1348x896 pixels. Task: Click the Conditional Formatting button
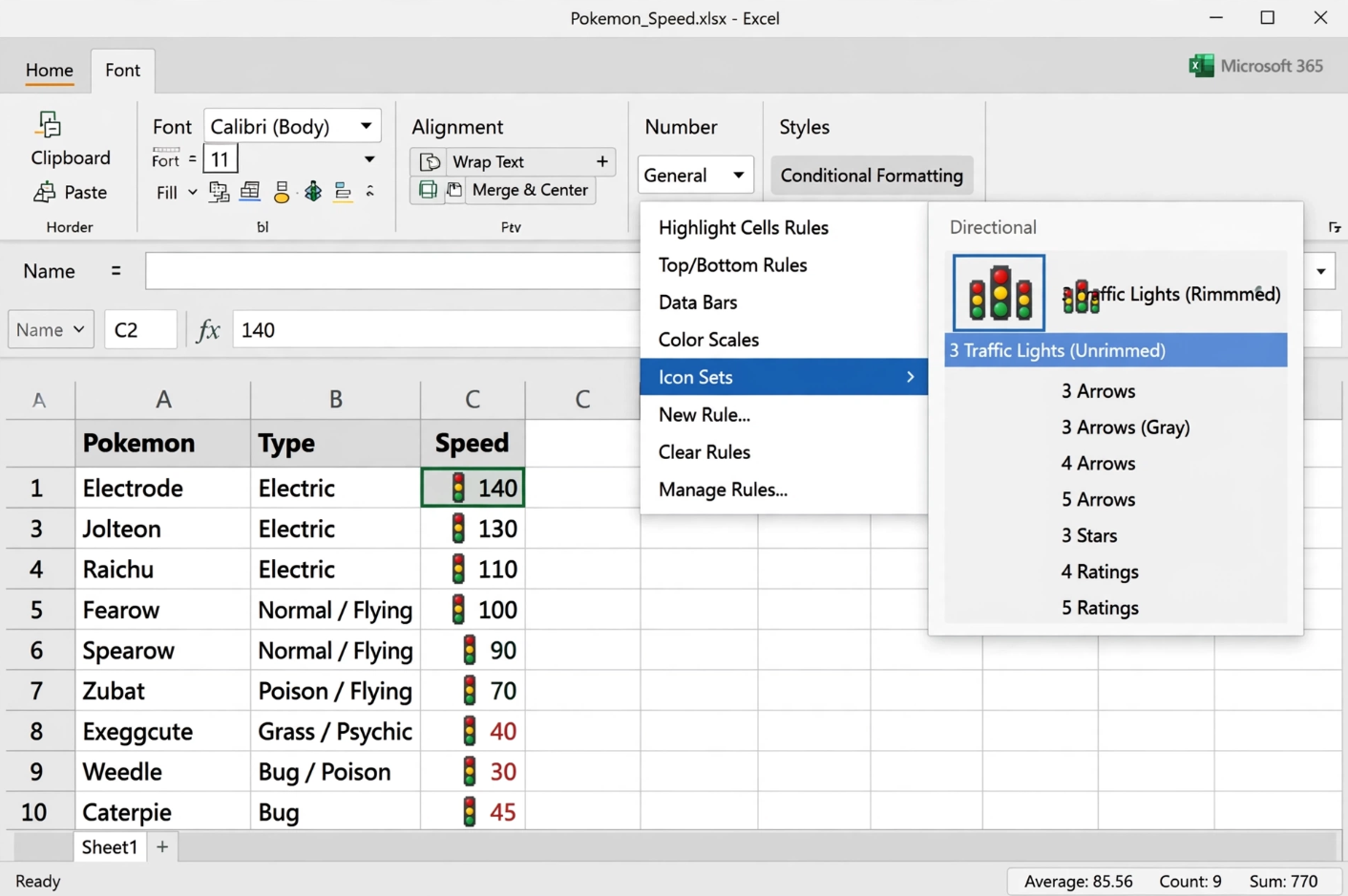[872, 176]
